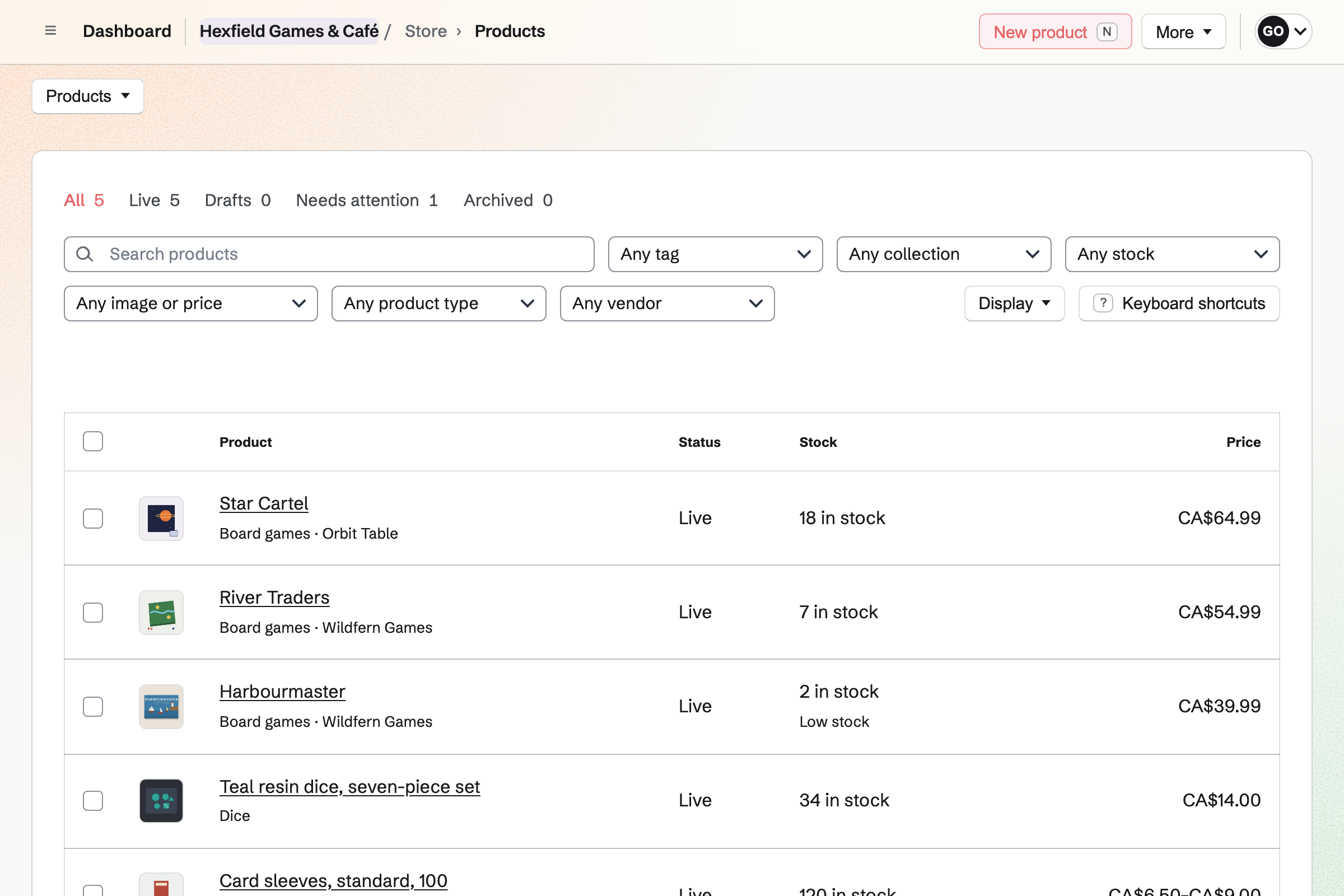Switch to the All tab
This screenshot has height=896, width=1344.
[84, 200]
